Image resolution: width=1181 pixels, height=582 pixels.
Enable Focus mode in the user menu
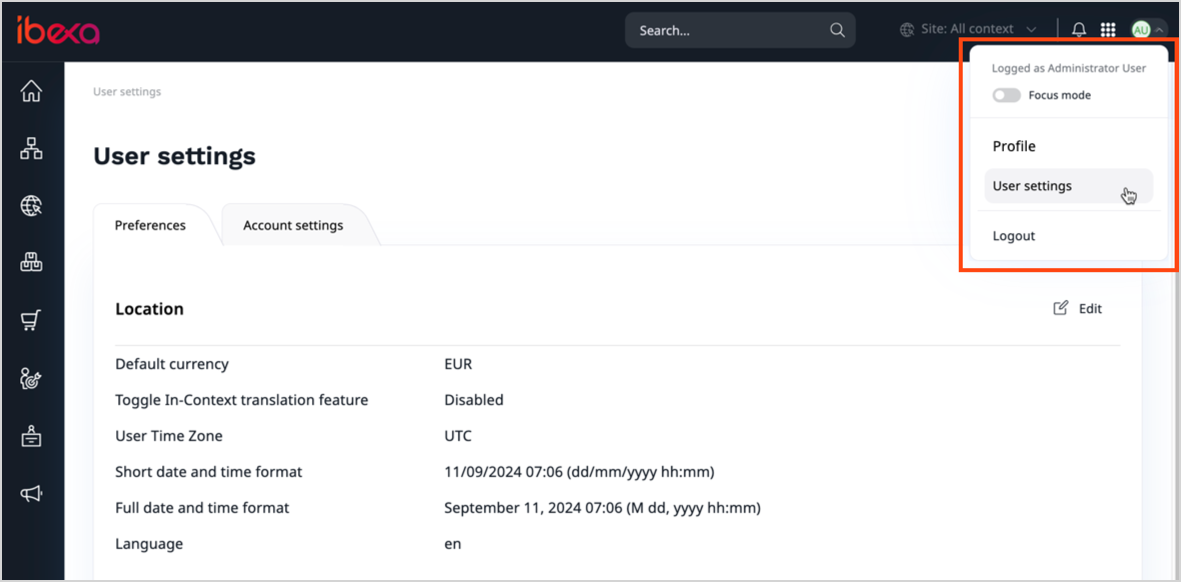[x=1006, y=94]
